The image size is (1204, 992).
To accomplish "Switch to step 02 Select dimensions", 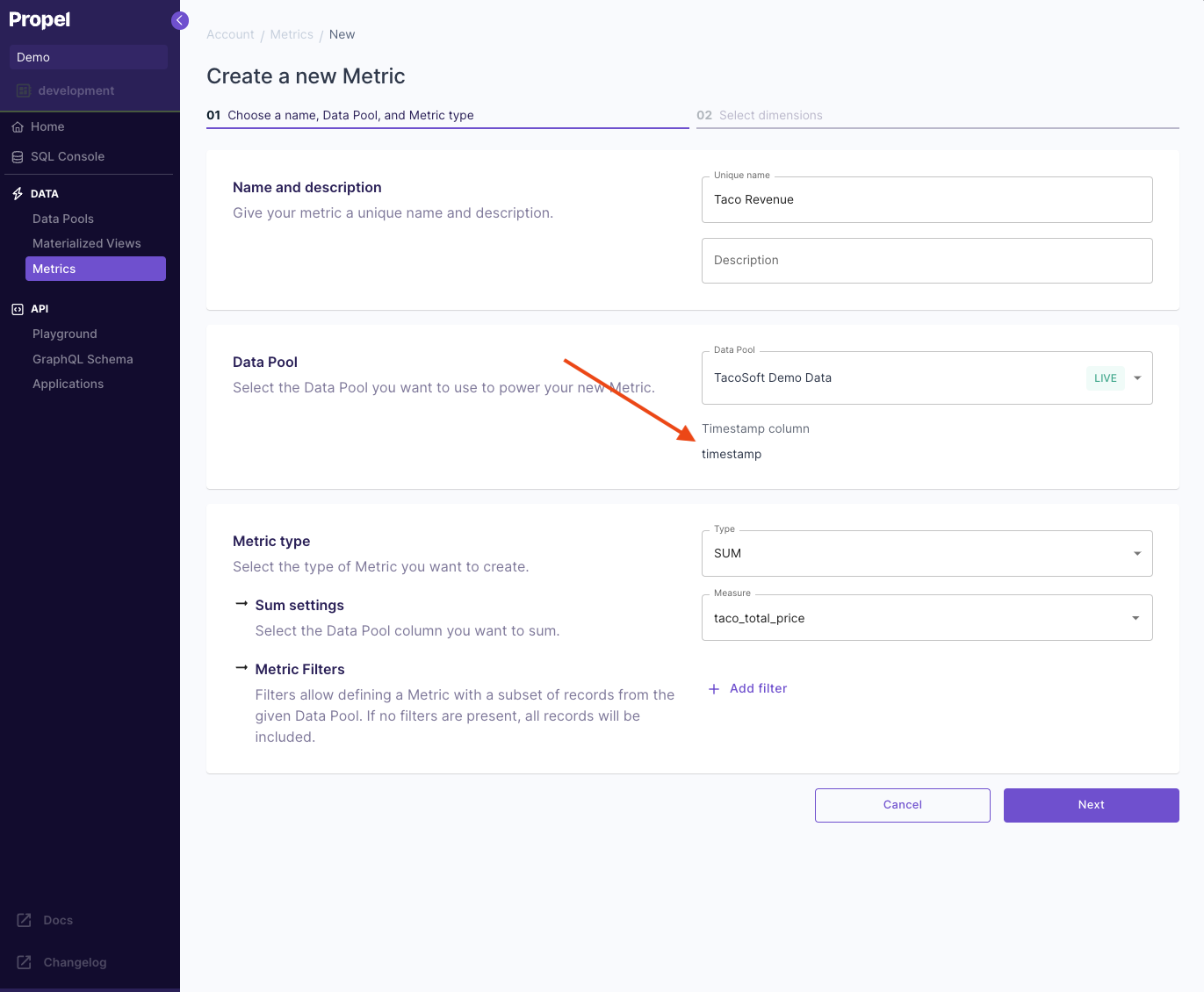I will point(761,115).
